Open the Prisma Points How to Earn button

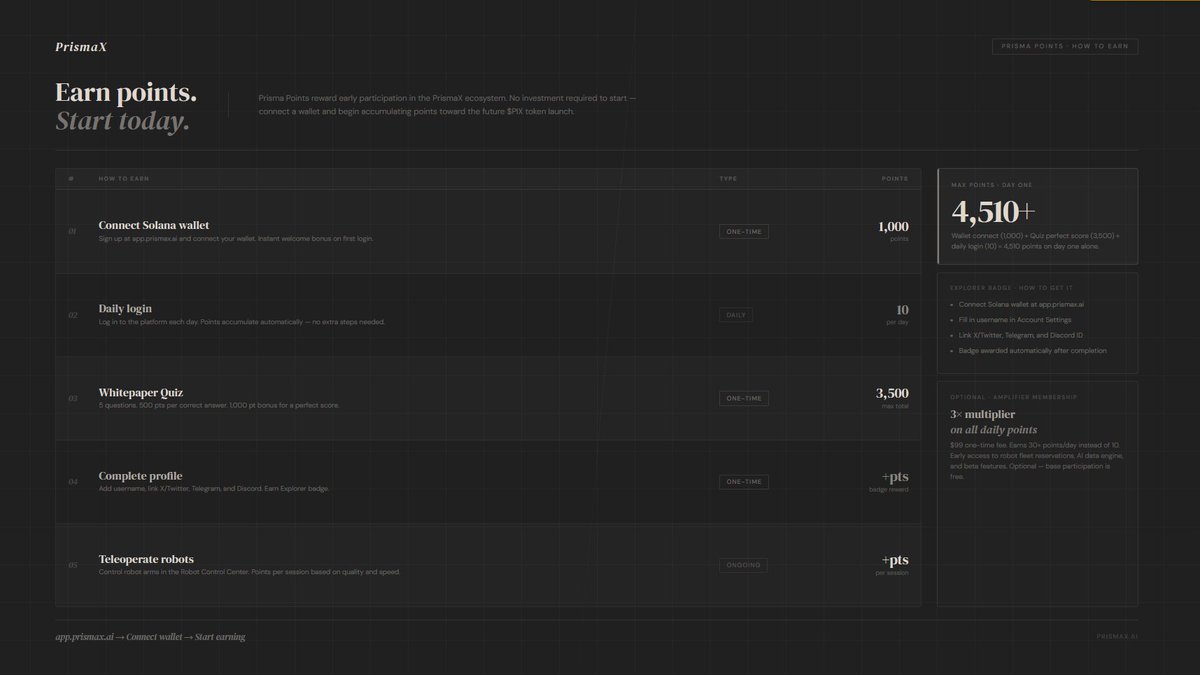1065,46
